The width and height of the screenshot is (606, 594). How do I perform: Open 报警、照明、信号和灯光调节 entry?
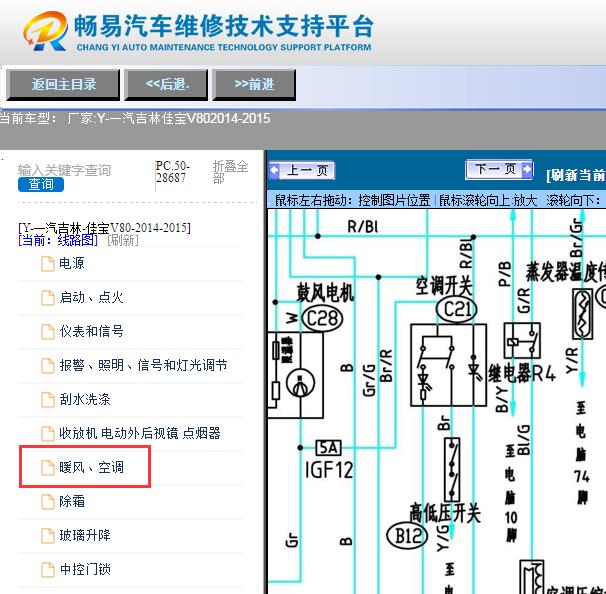143,366
